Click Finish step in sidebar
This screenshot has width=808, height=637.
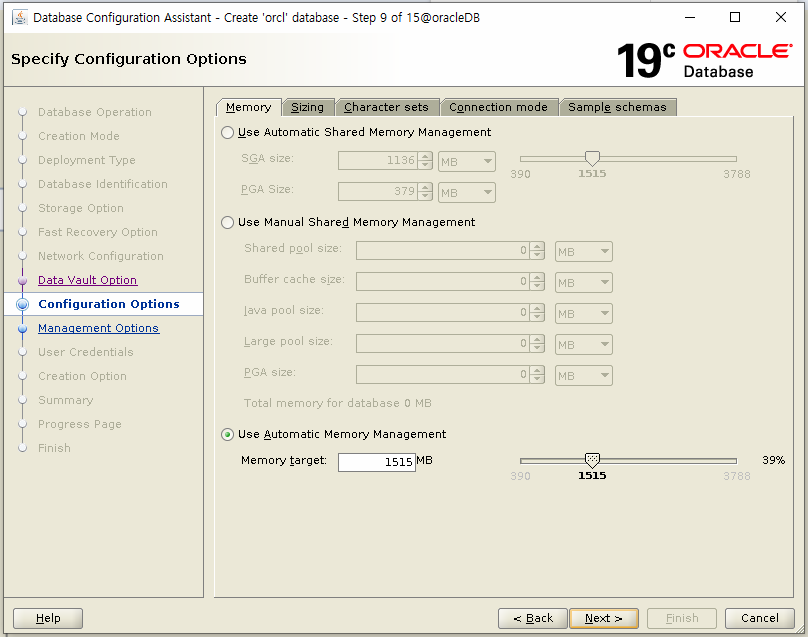coord(54,448)
